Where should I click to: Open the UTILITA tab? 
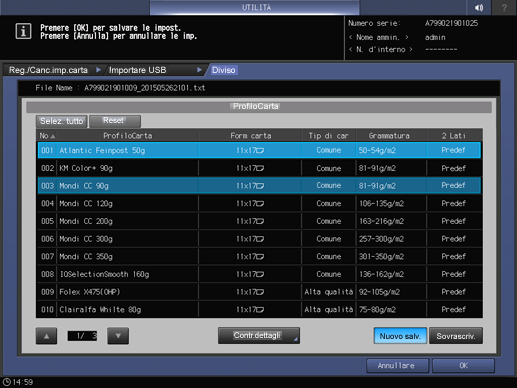point(255,7)
